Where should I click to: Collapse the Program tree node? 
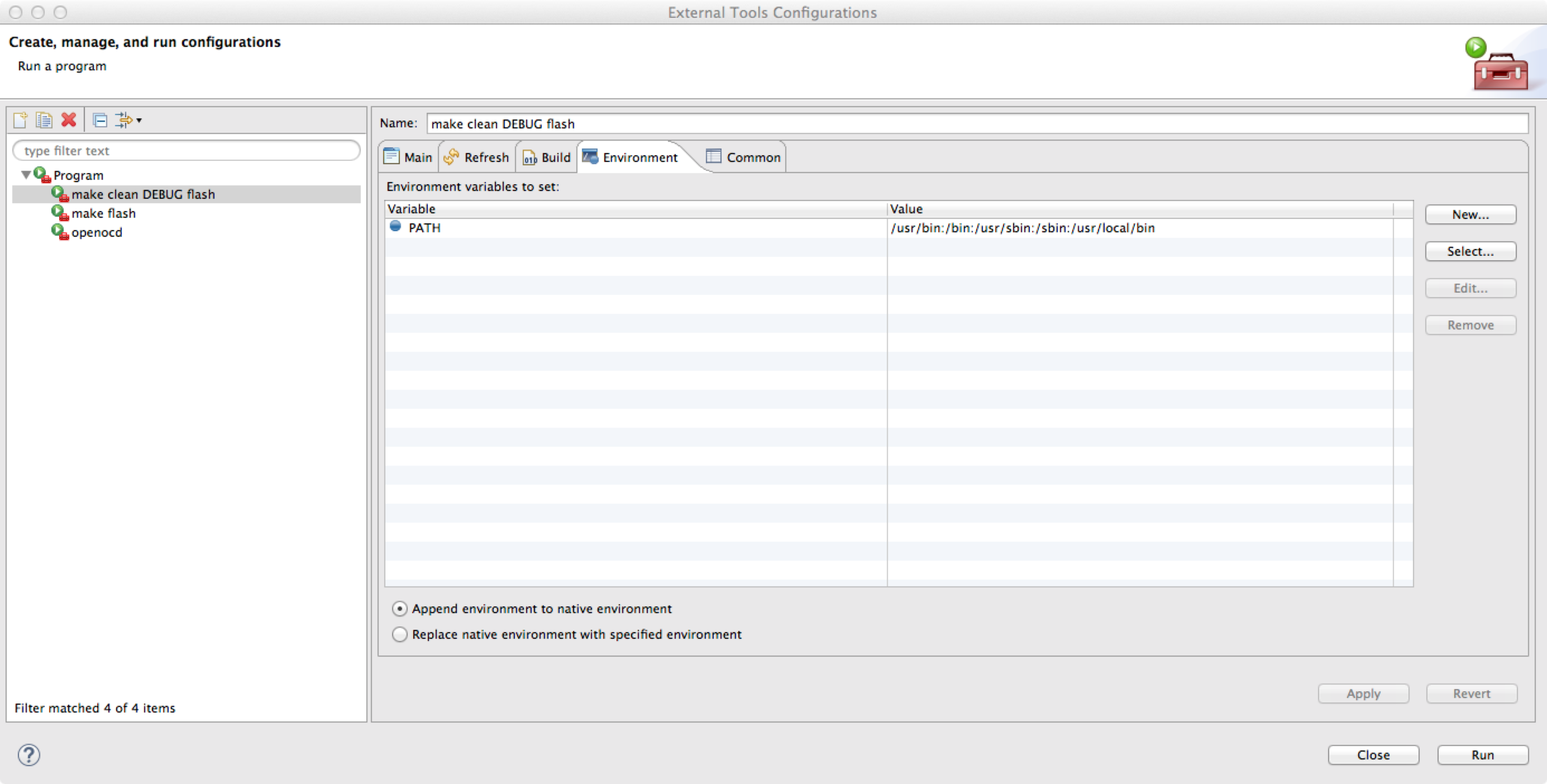tap(26, 175)
